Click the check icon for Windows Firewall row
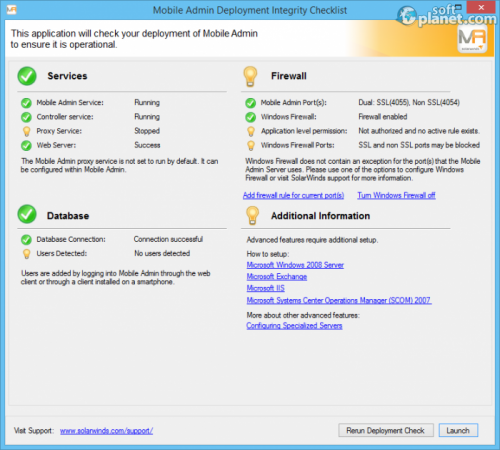This screenshot has width=500, height=450. click(251, 117)
